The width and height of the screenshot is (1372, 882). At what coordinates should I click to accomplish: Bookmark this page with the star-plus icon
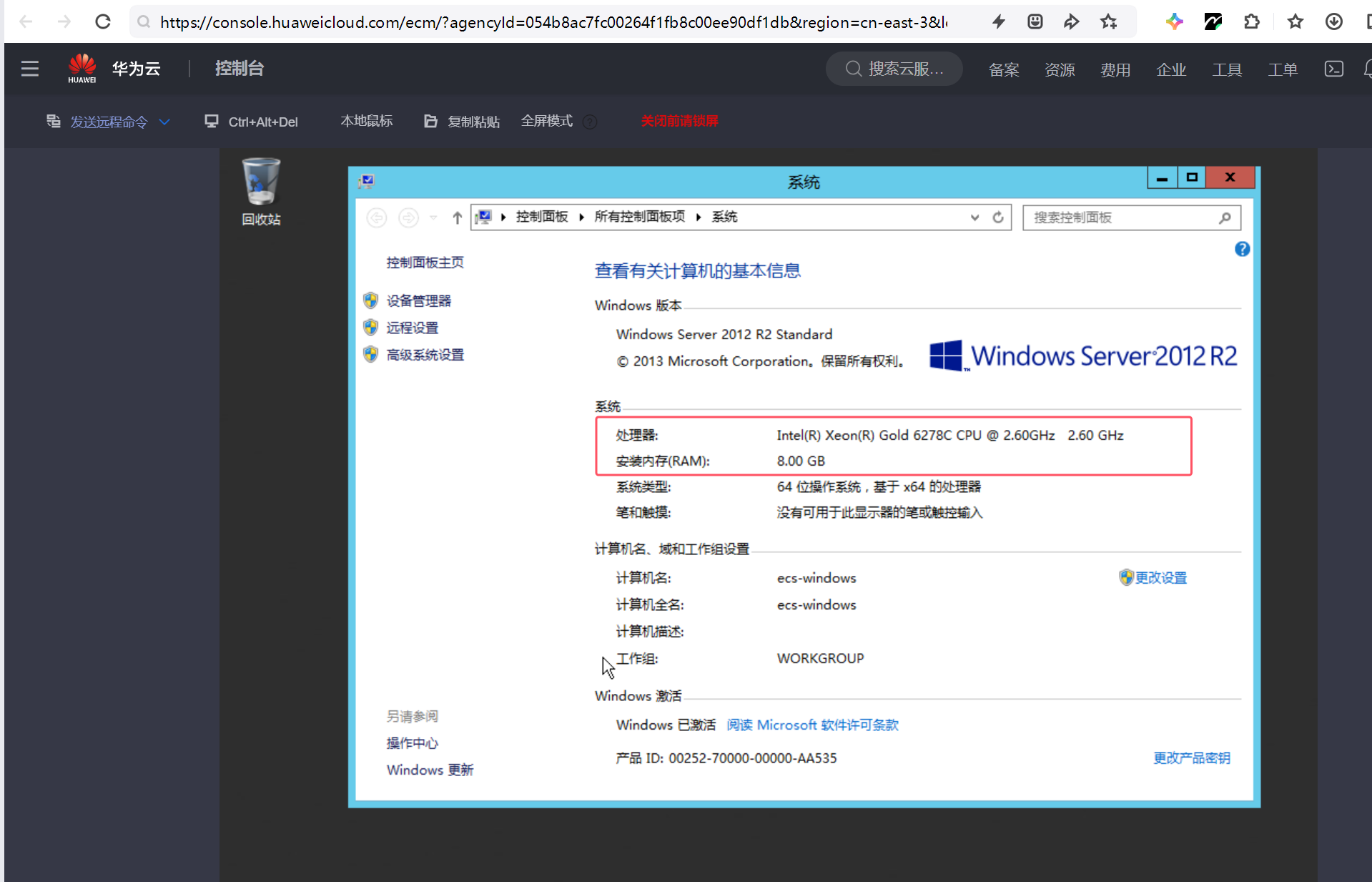coord(1109,21)
